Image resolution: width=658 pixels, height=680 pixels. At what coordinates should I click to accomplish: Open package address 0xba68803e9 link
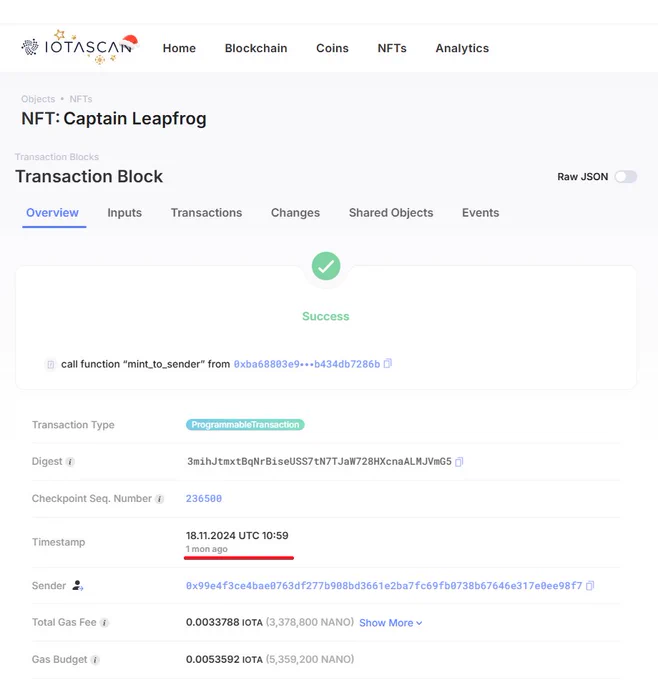coord(307,364)
